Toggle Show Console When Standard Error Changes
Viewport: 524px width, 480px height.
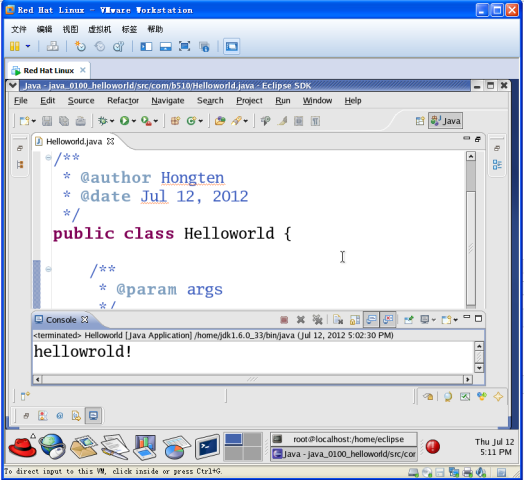(x=388, y=320)
